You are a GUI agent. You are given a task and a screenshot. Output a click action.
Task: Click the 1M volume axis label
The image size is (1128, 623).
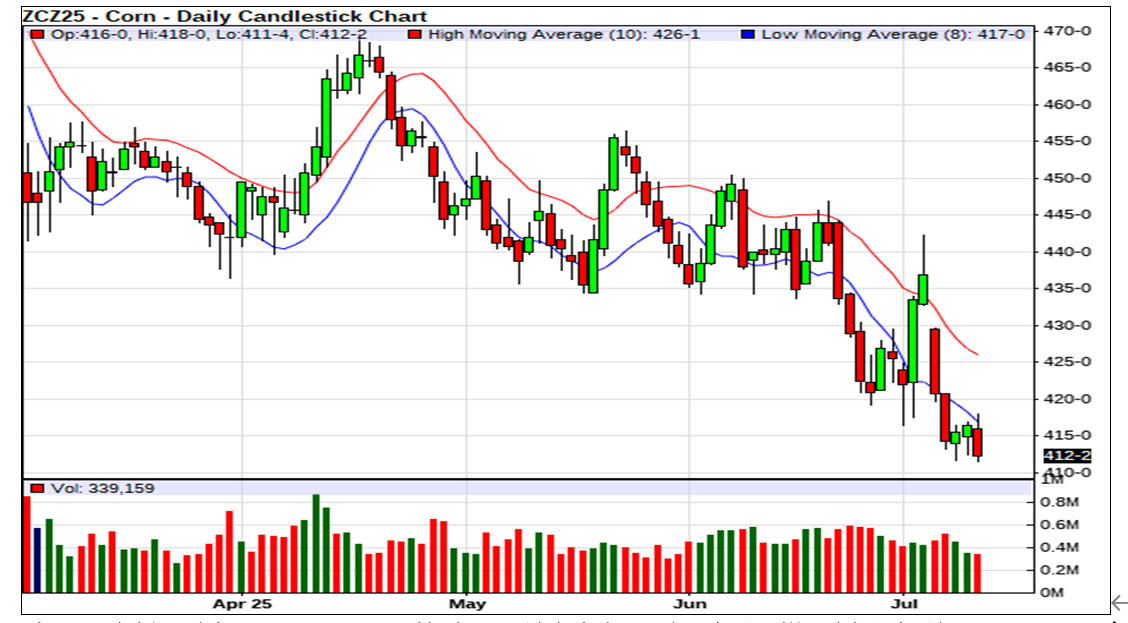(x=1051, y=480)
